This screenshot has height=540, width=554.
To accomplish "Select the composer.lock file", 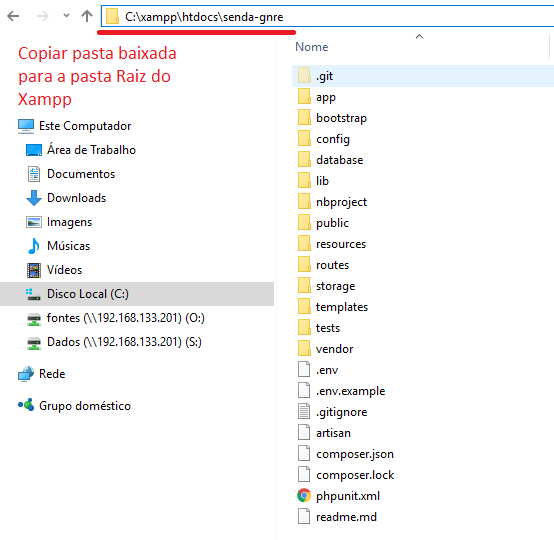I will coord(346,475).
